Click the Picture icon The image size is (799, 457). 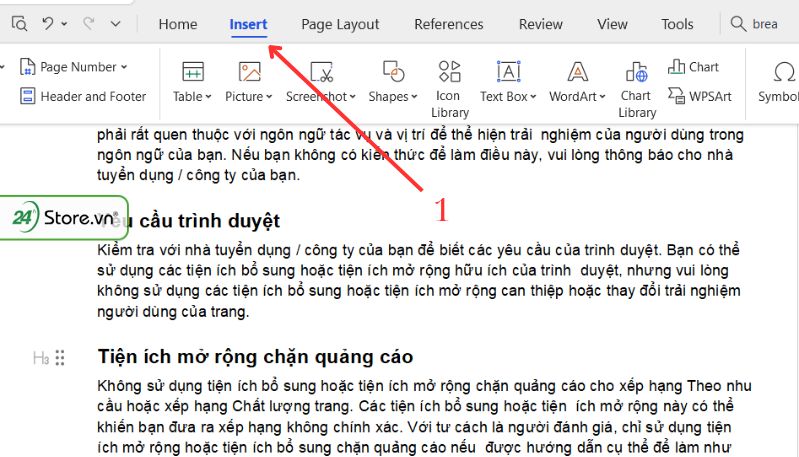point(249,72)
